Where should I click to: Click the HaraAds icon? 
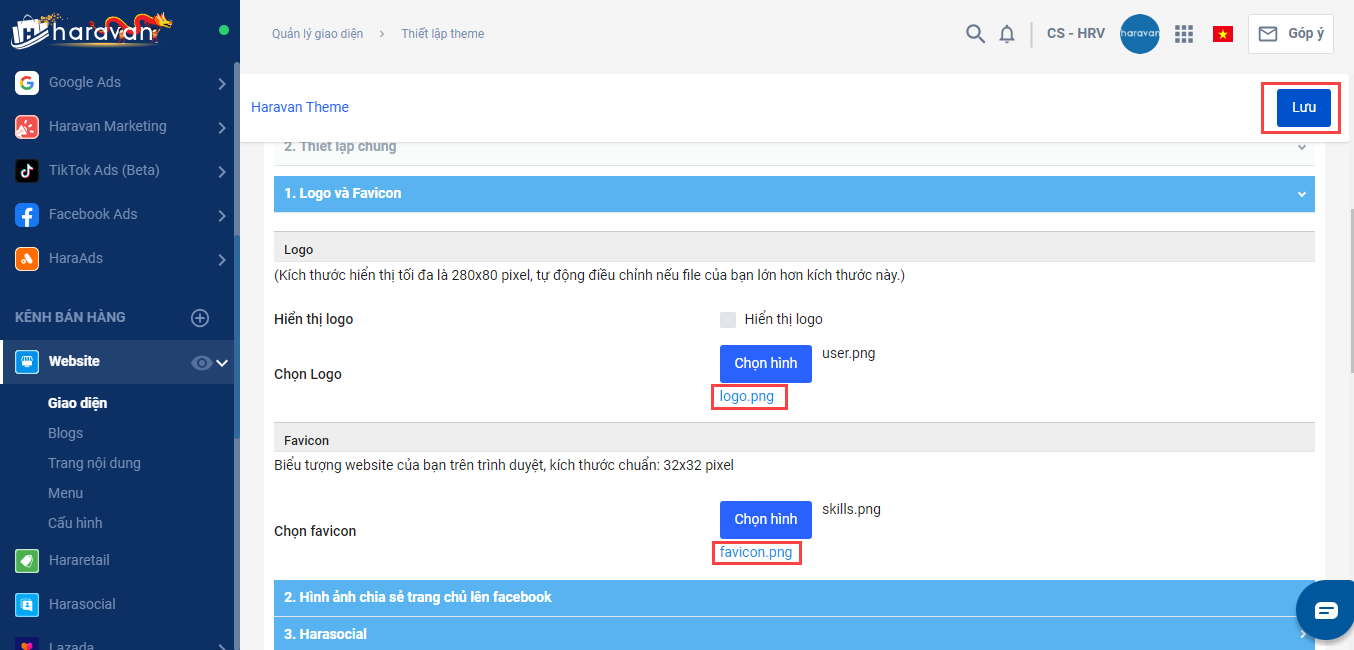(x=27, y=259)
